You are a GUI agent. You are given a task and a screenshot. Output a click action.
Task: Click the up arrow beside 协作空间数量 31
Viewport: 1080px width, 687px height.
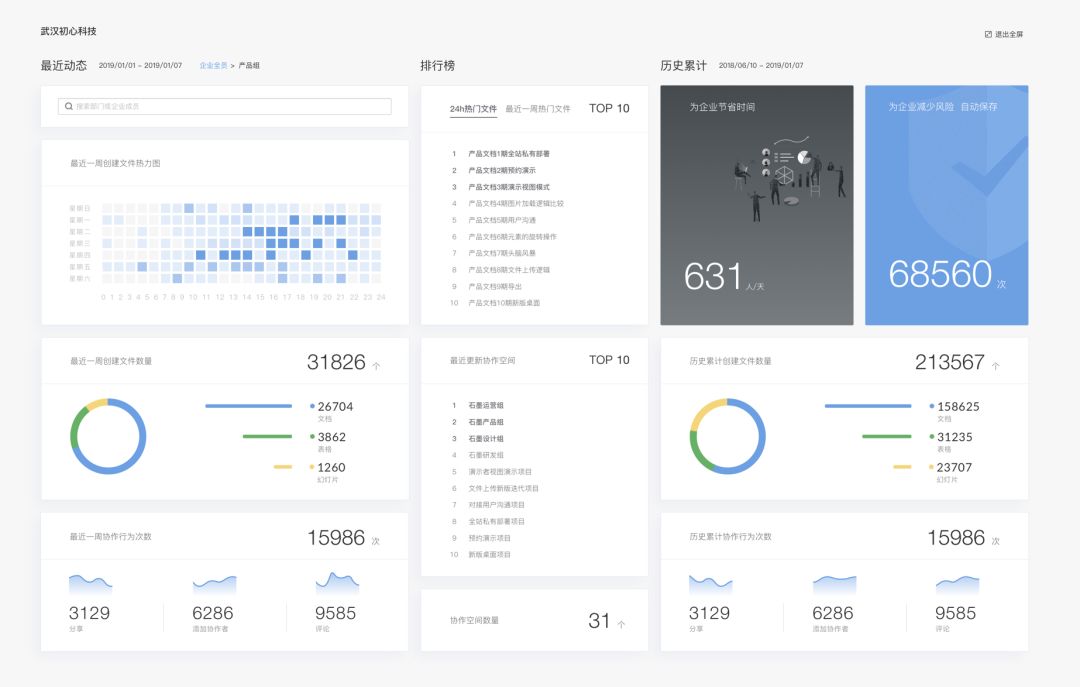tap(621, 624)
